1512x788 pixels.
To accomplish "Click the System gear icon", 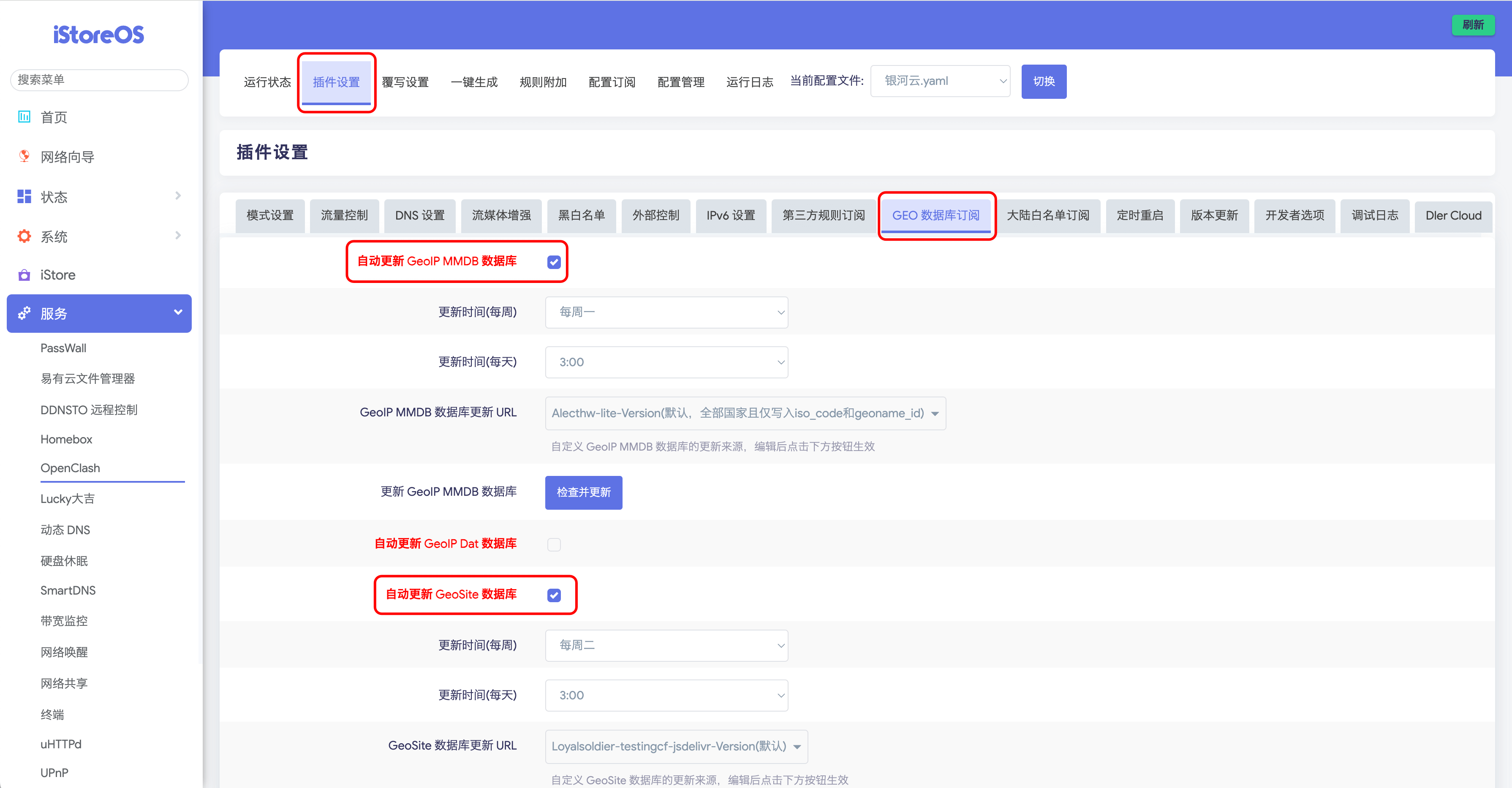I will [x=24, y=236].
